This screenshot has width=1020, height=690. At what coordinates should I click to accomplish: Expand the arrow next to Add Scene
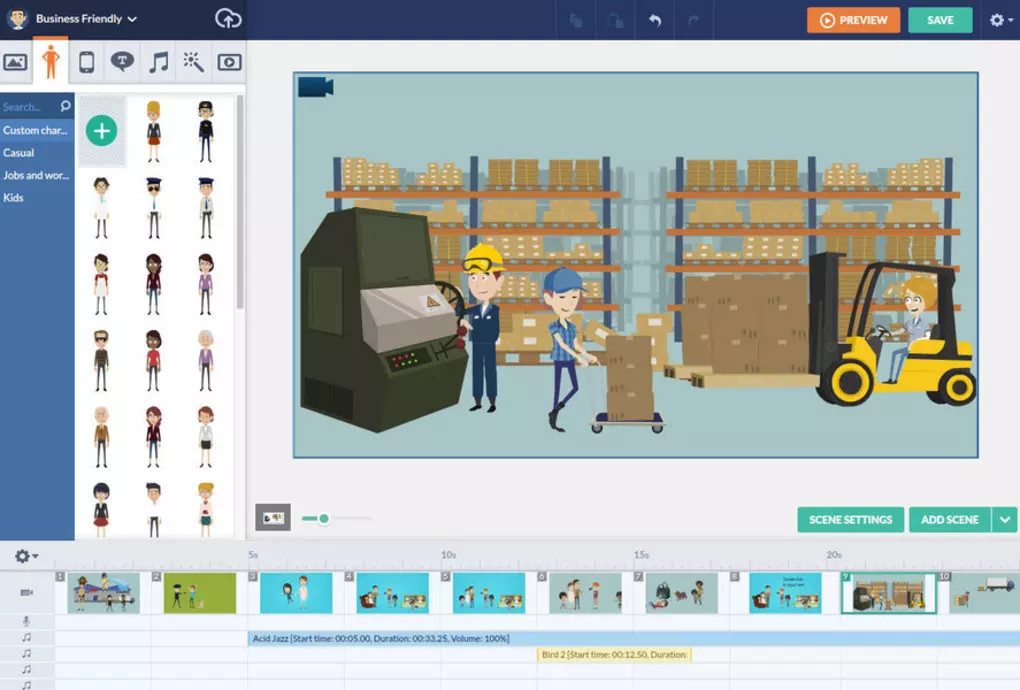[x=1004, y=520]
